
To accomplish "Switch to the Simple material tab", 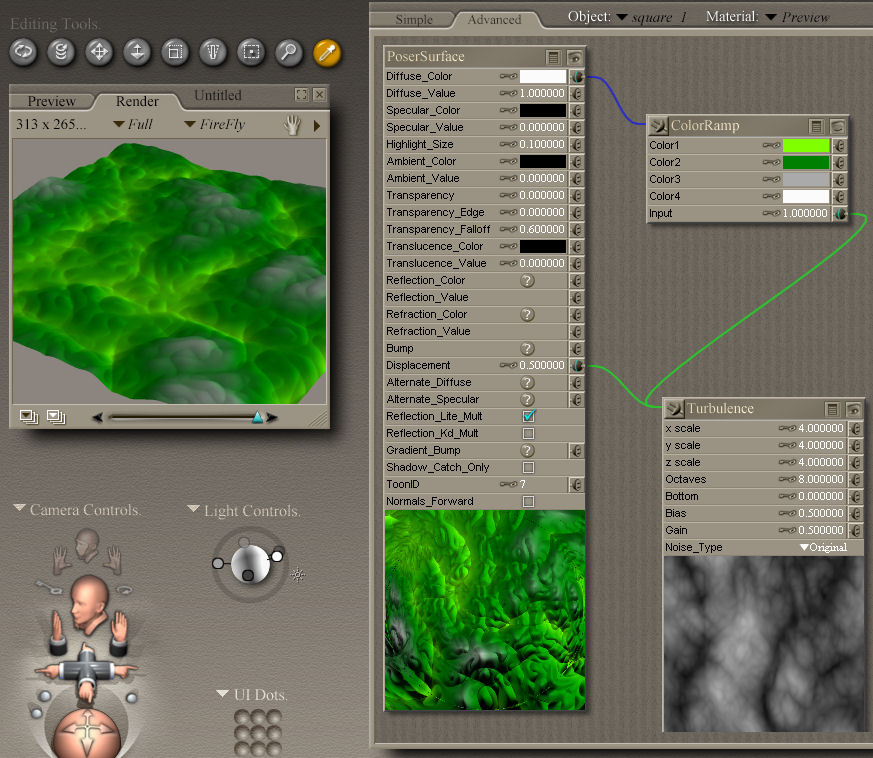I will click(414, 19).
